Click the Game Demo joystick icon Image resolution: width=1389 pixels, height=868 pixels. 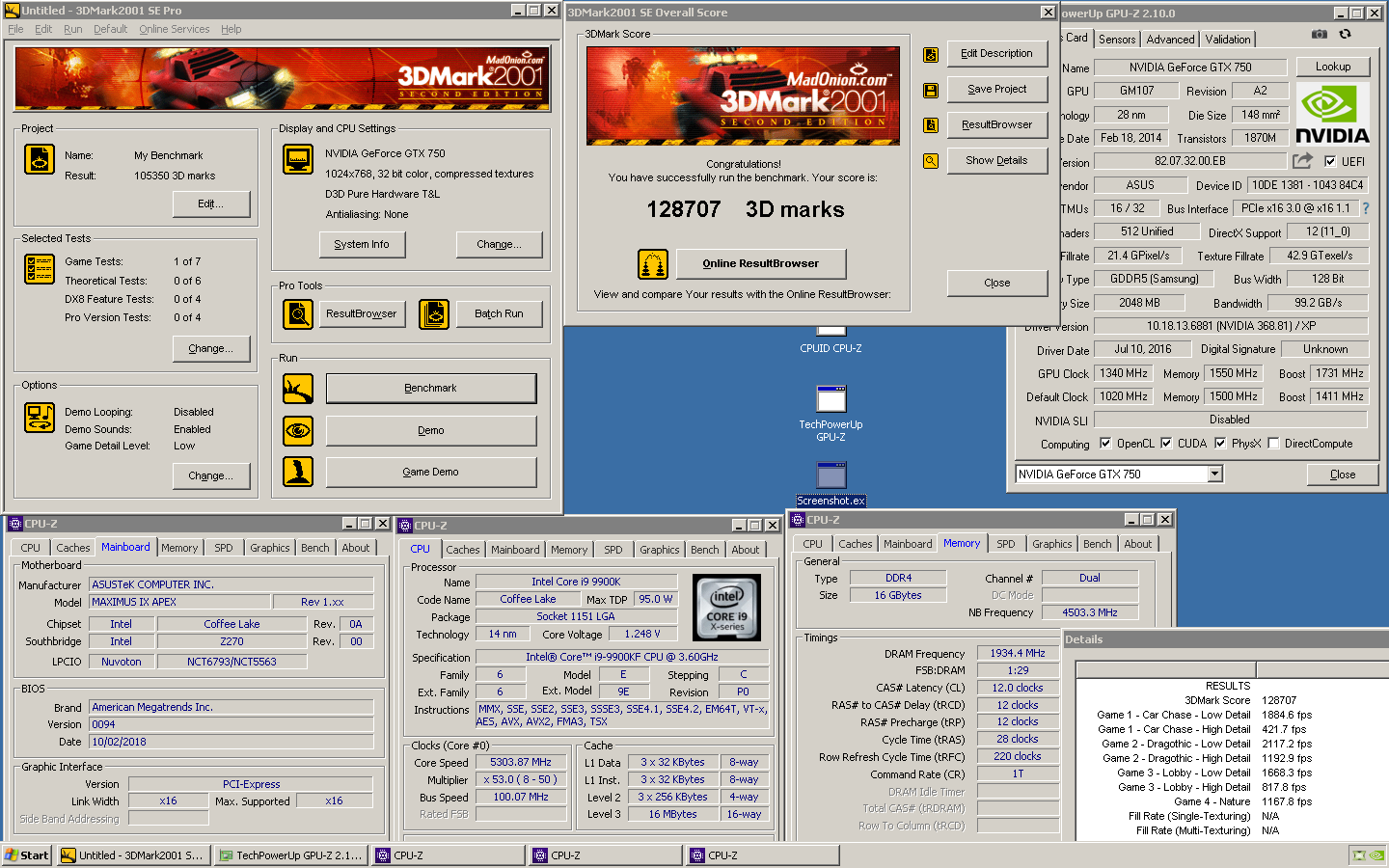(298, 472)
